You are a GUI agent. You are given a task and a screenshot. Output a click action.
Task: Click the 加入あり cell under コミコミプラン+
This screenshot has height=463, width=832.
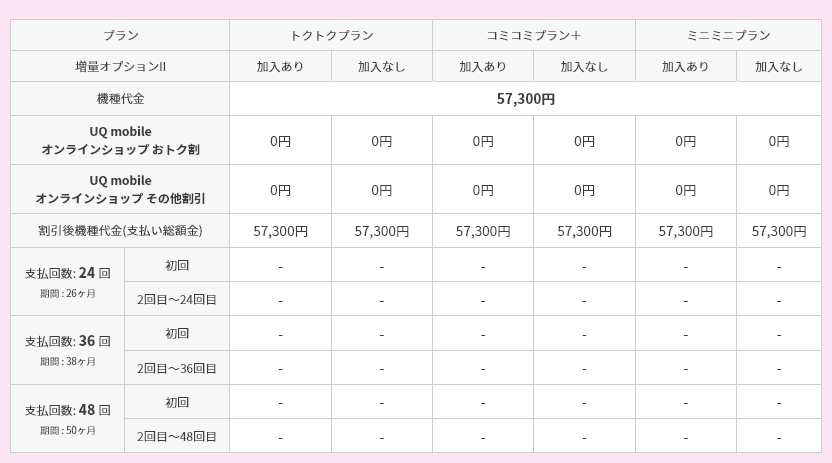[483, 67]
